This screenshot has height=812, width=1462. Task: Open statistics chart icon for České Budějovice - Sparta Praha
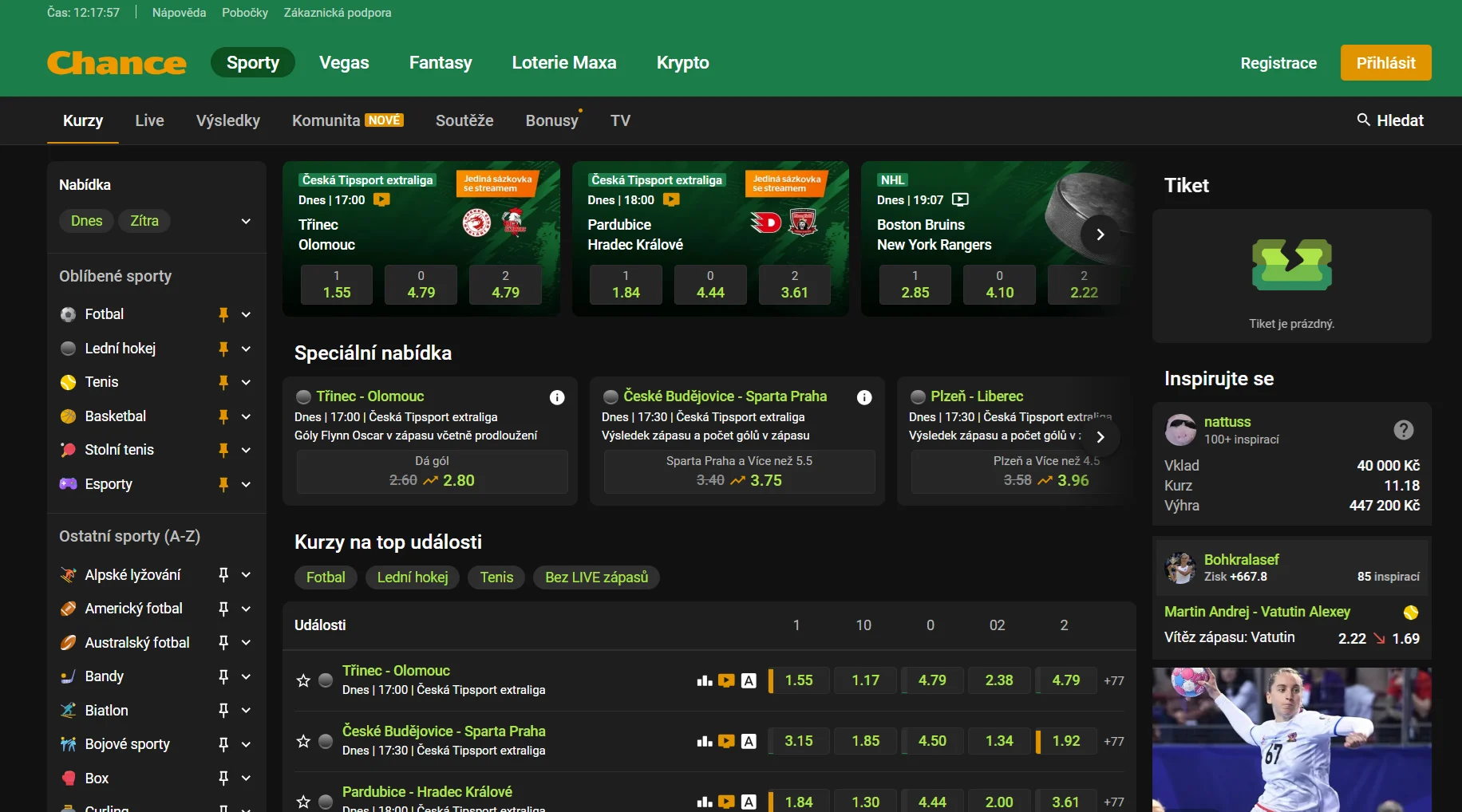704,741
